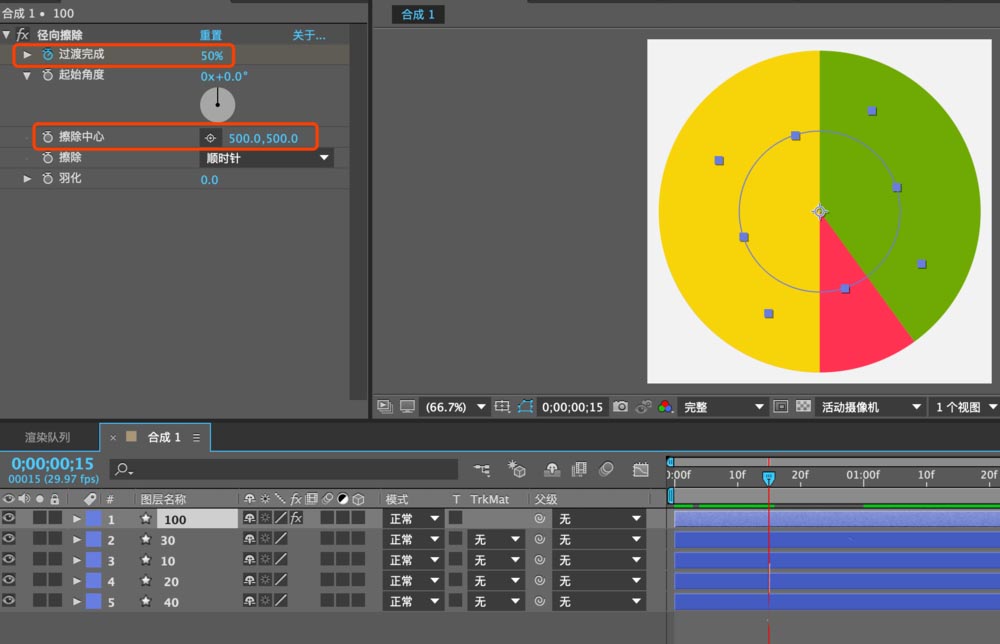The width and height of the screenshot is (1000, 644).
Task: Click the 过渡完成 stopwatch icon
Action: coord(47,55)
